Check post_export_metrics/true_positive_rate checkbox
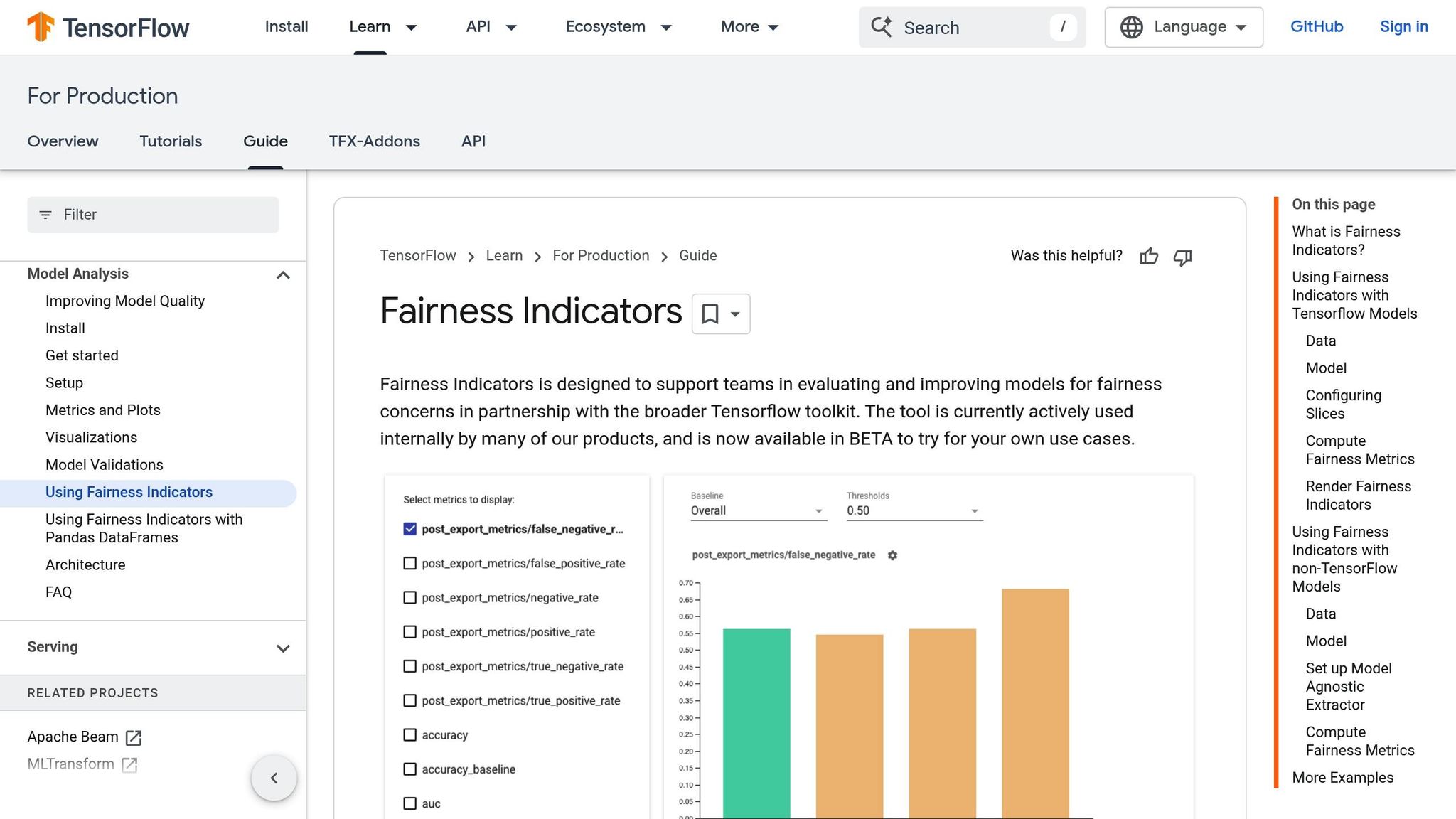 coord(409,700)
